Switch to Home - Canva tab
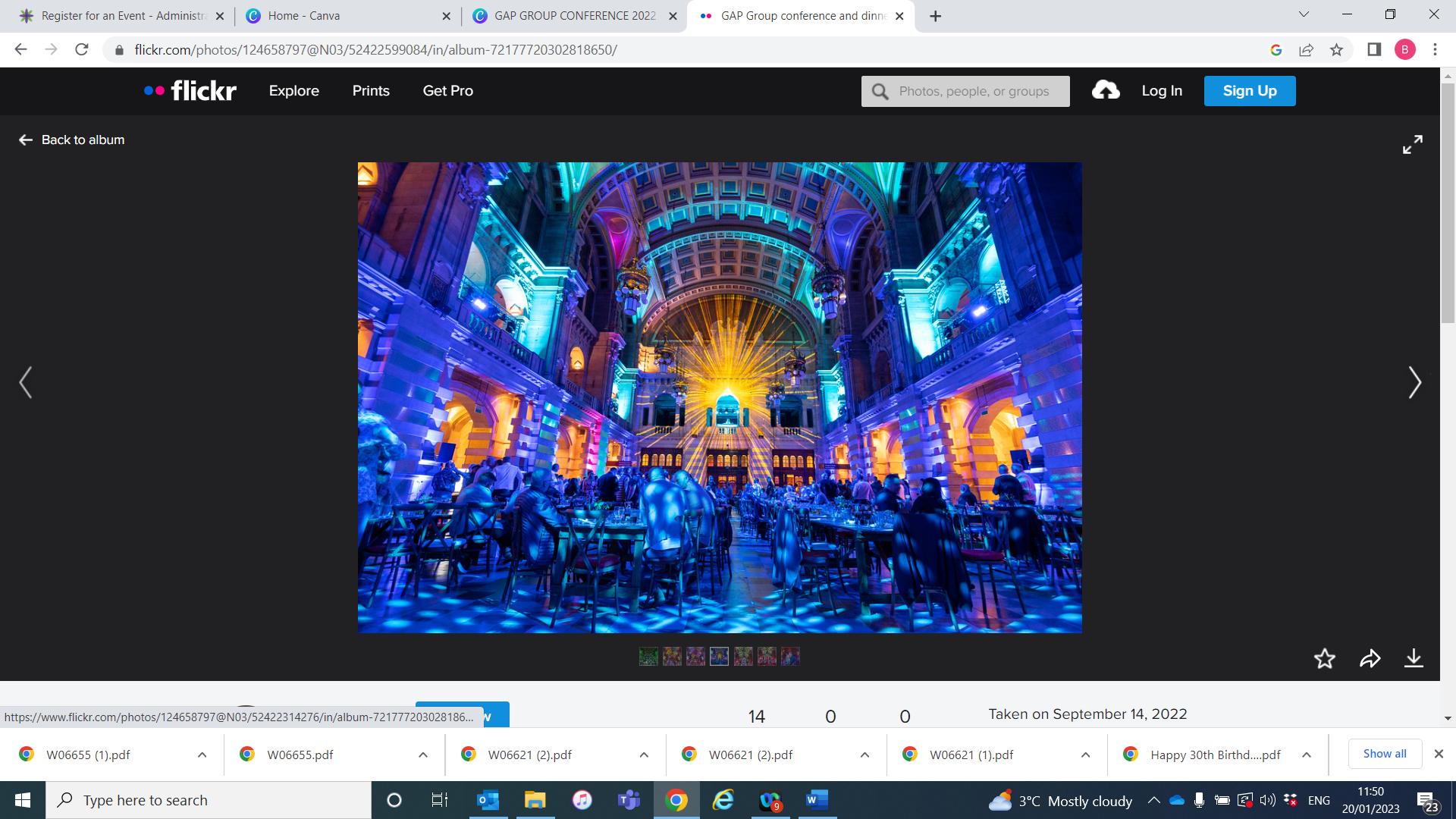 [303, 16]
